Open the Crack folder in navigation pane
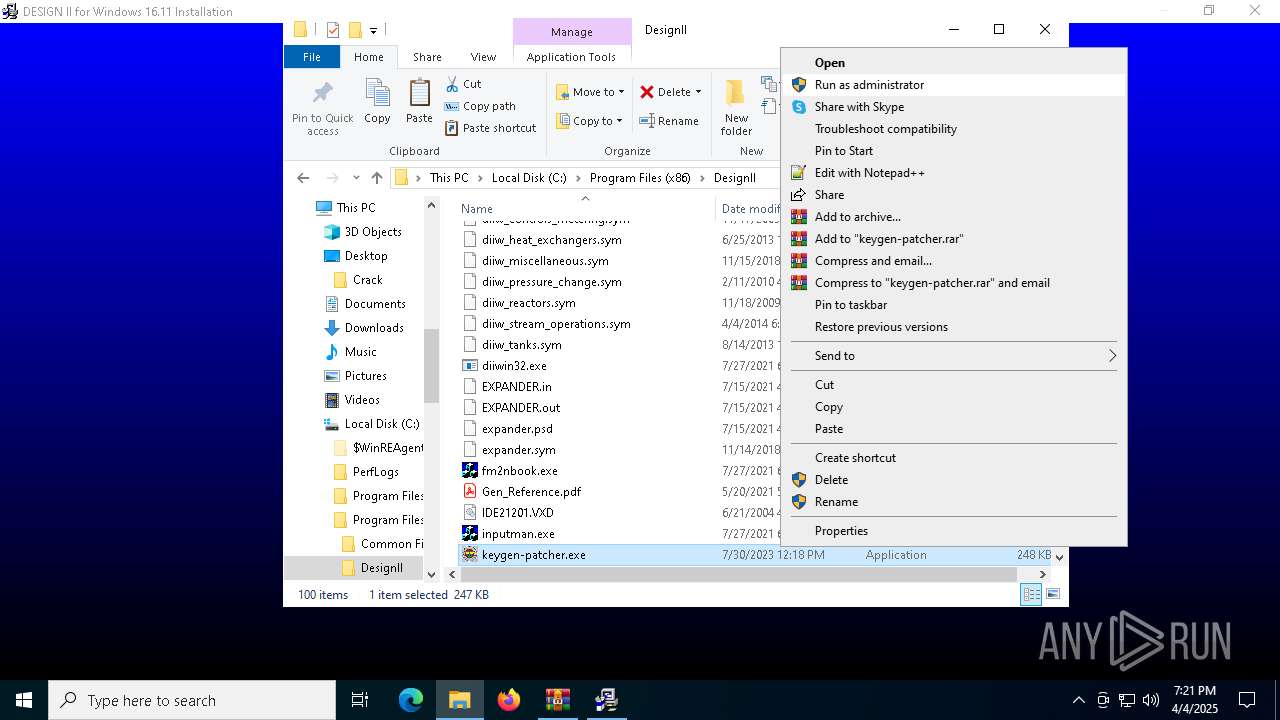 point(367,280)
